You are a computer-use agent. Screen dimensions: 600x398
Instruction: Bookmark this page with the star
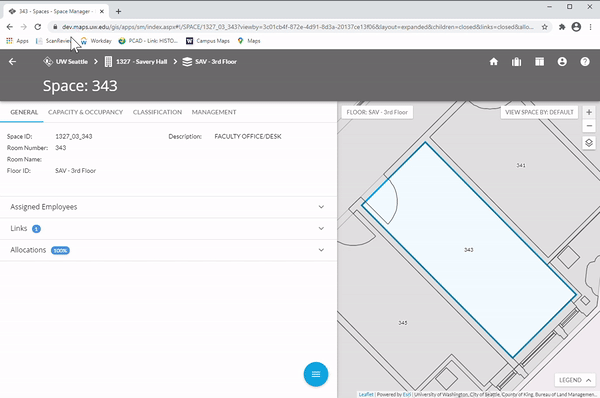click(545, 27)
